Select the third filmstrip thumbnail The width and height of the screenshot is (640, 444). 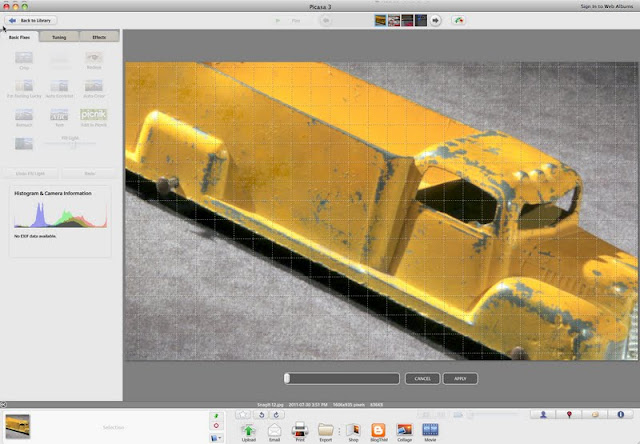tap(407, 20)
